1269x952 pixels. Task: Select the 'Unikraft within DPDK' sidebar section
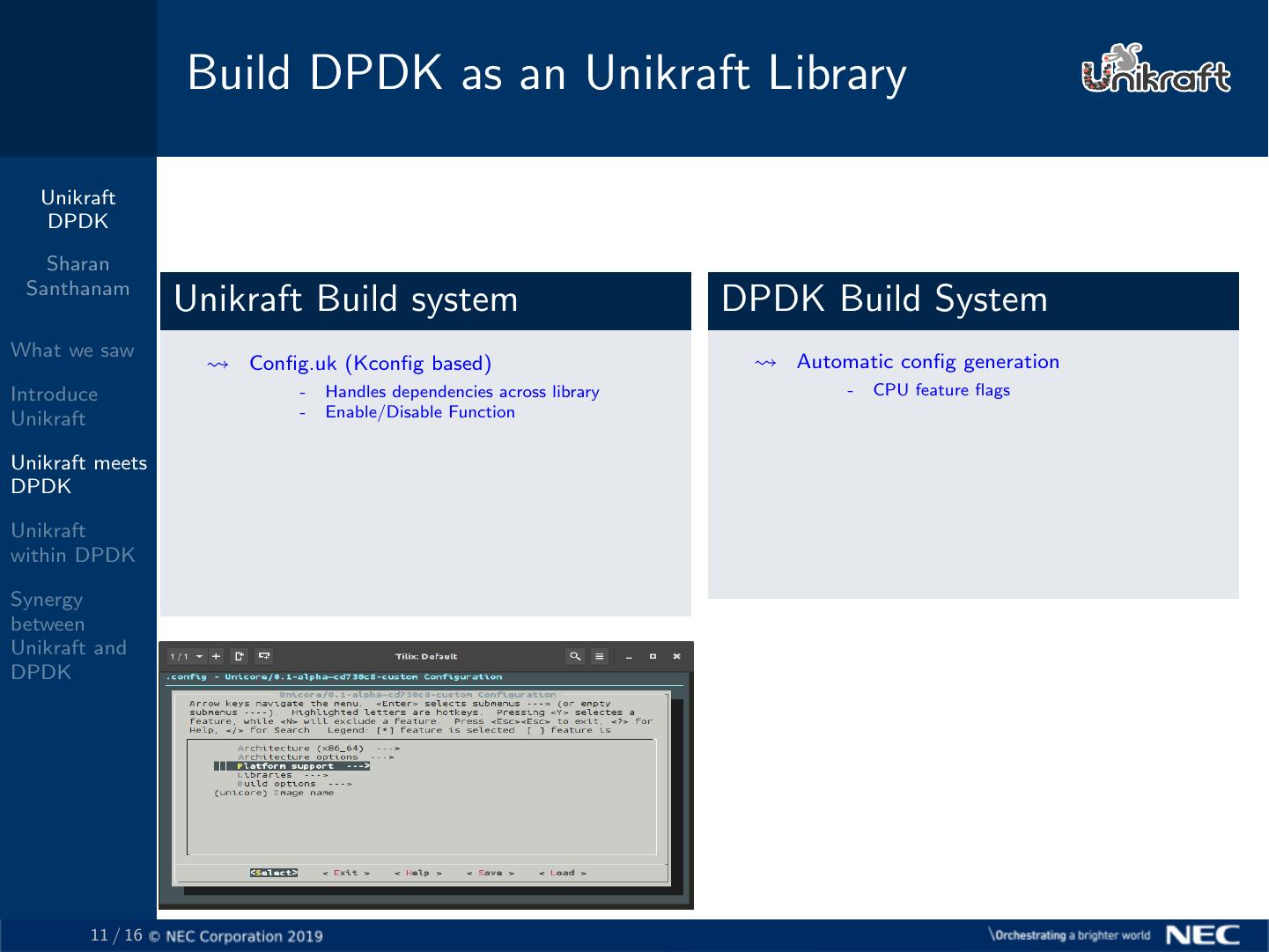73,542
